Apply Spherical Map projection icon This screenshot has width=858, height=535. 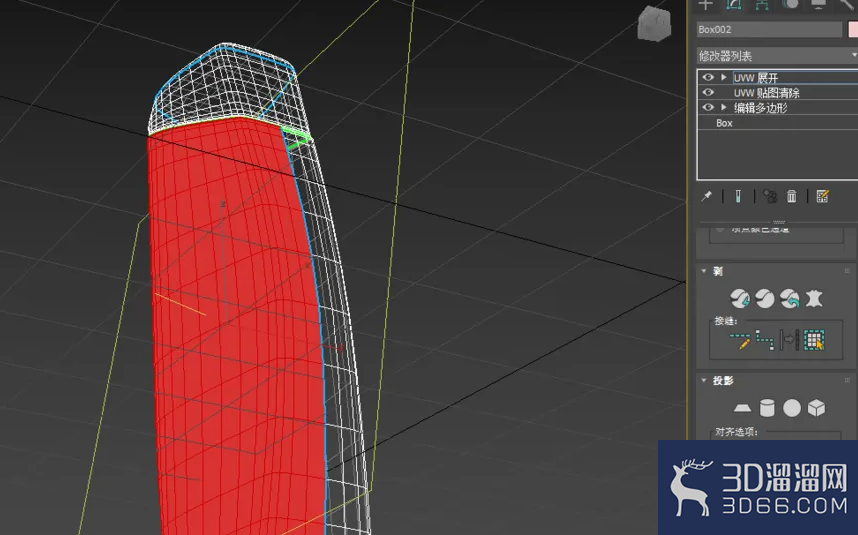792,408
